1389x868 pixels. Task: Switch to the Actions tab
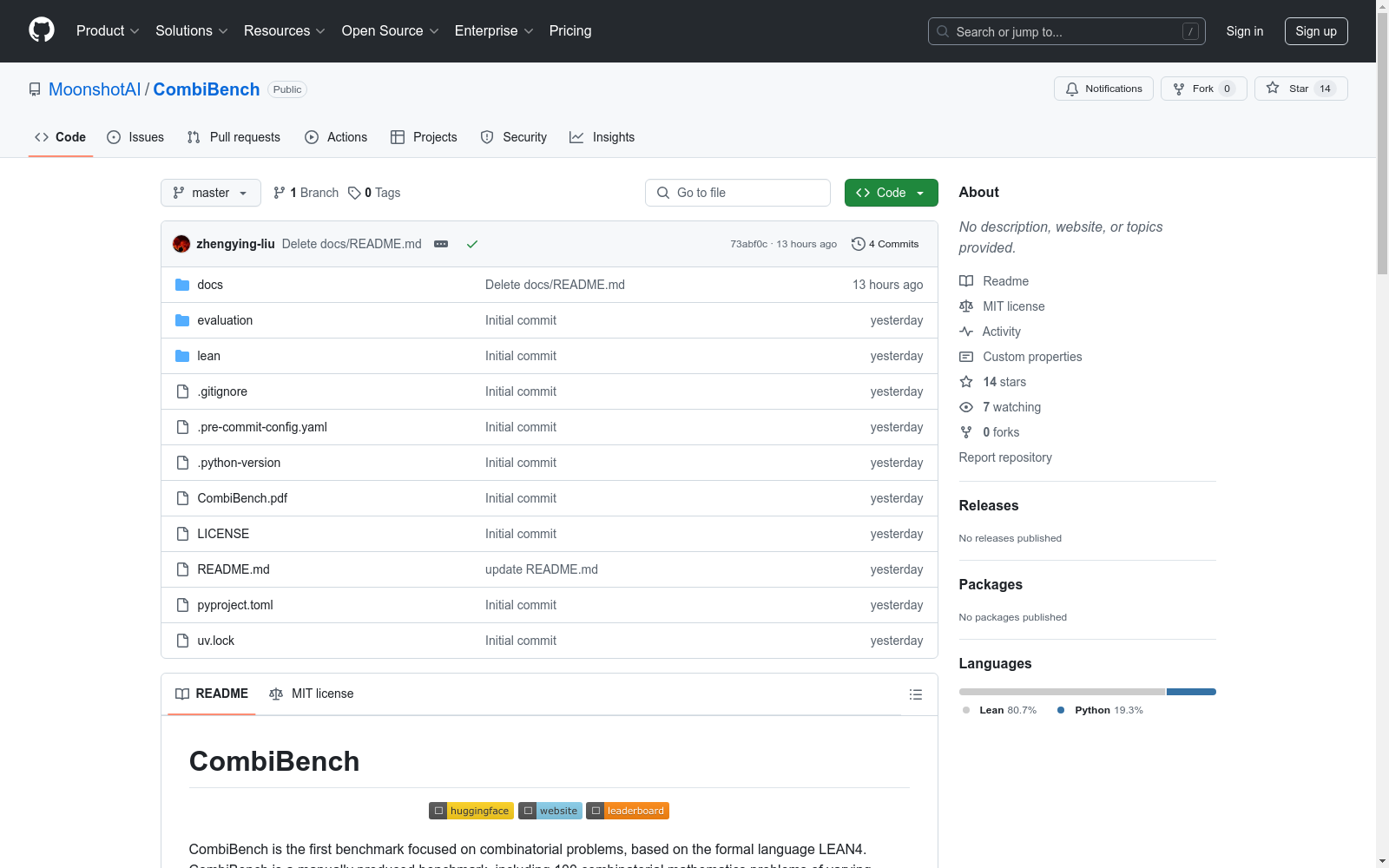[336, 137]
